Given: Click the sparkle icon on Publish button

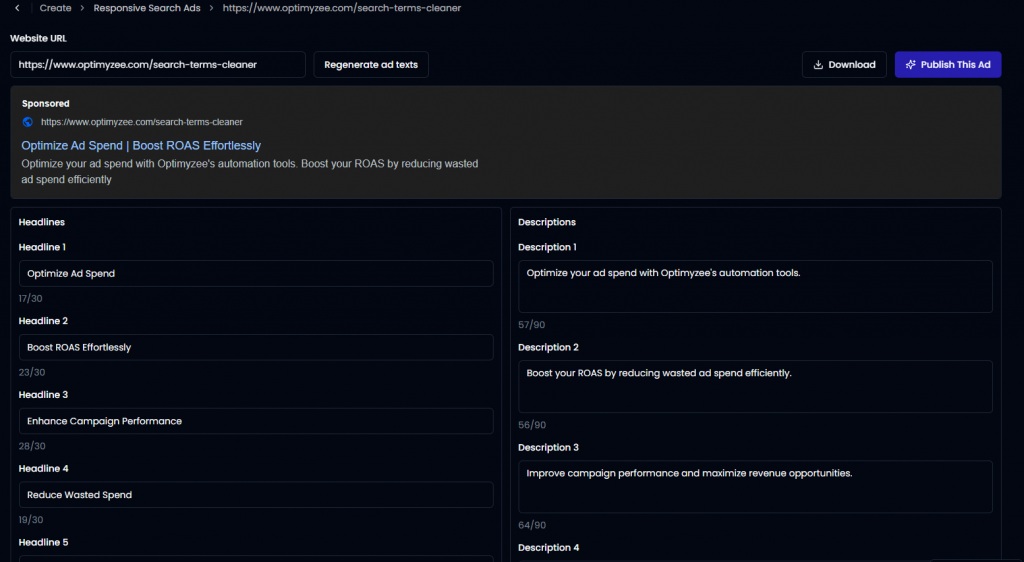Looking at the screenshot, I should (x=910, y=65).
